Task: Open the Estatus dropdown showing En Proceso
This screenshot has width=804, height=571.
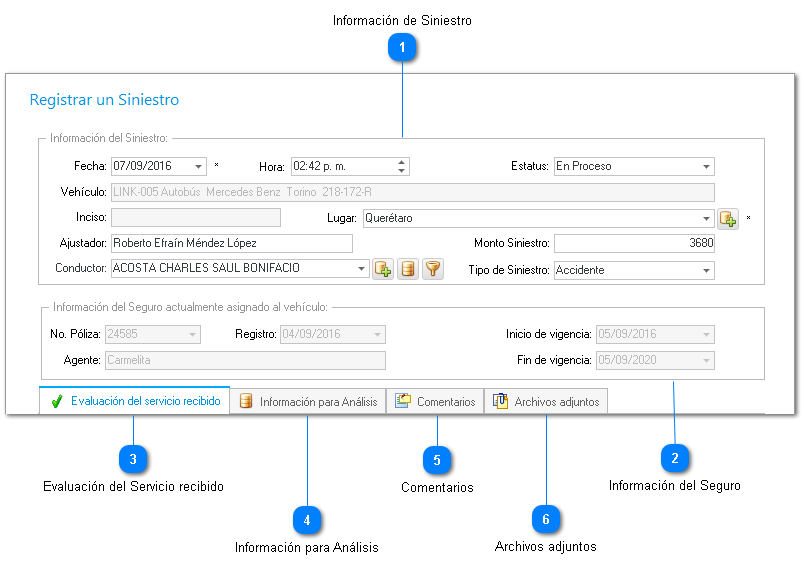Action: point(706,167)
